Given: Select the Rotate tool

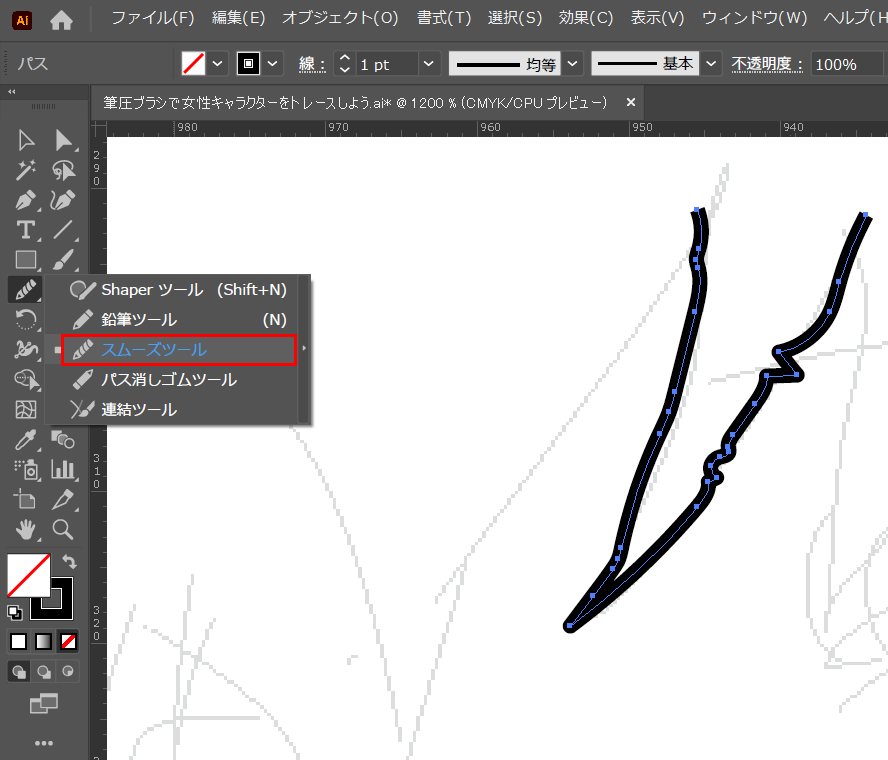Looking at the screenshot, I should [25, 320].
